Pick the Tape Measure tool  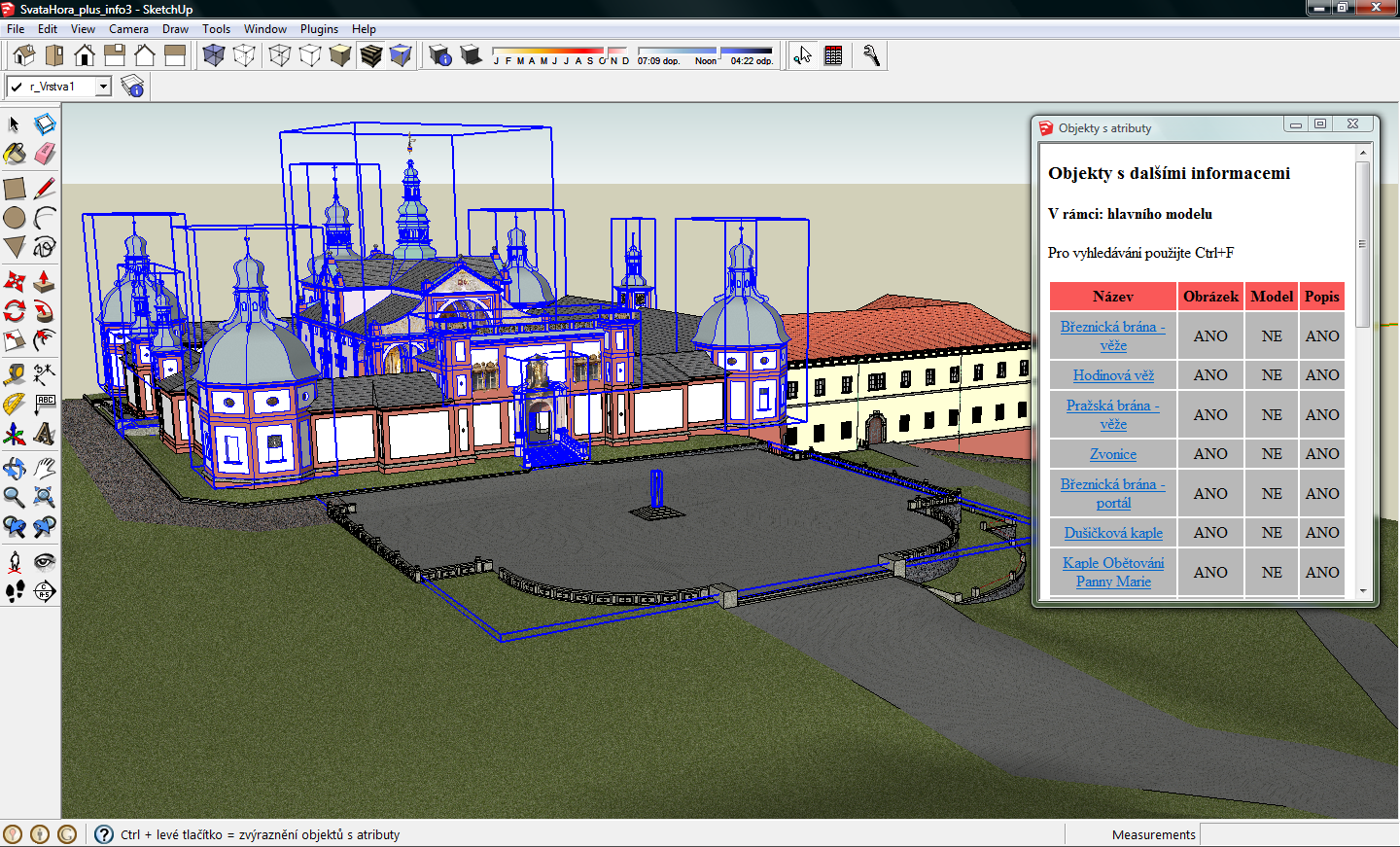(14, 374)
